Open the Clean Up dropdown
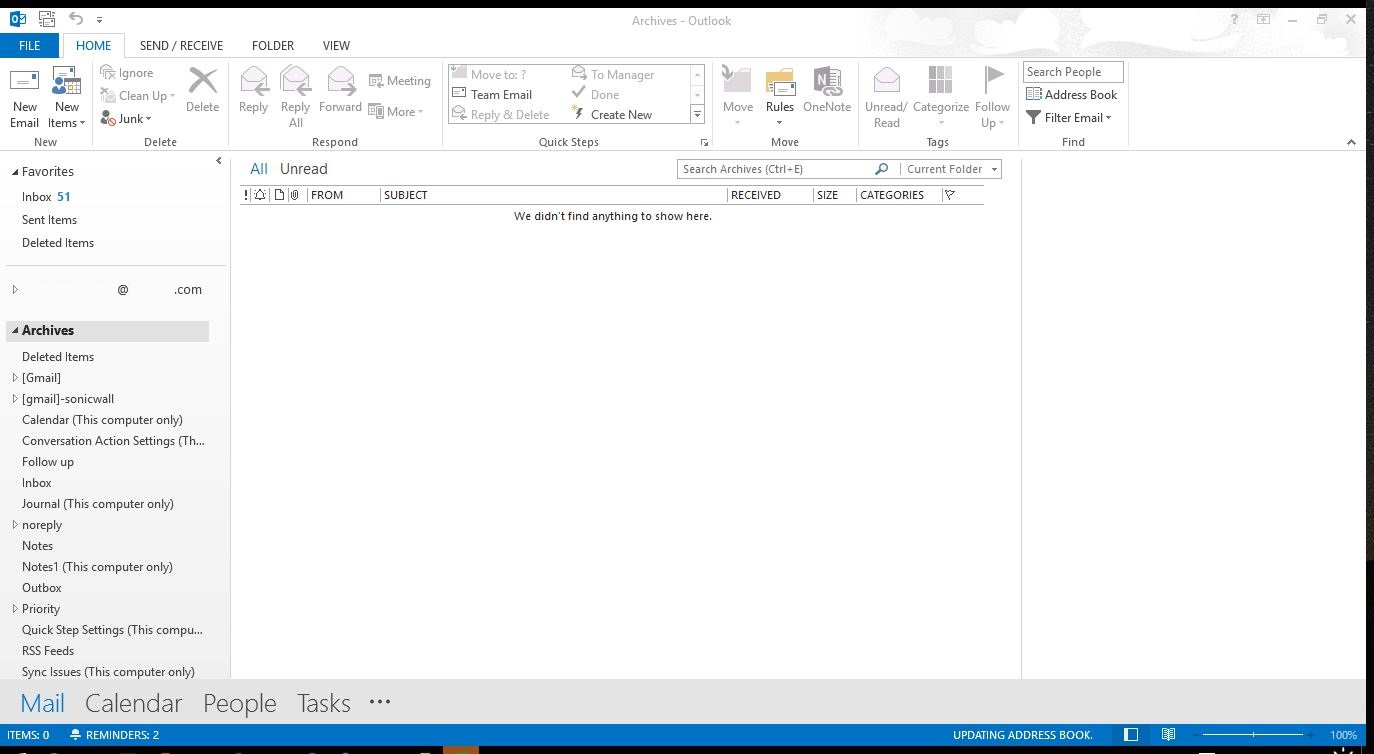The height and width of the screenshot is (754, 1374). (138, 96)
